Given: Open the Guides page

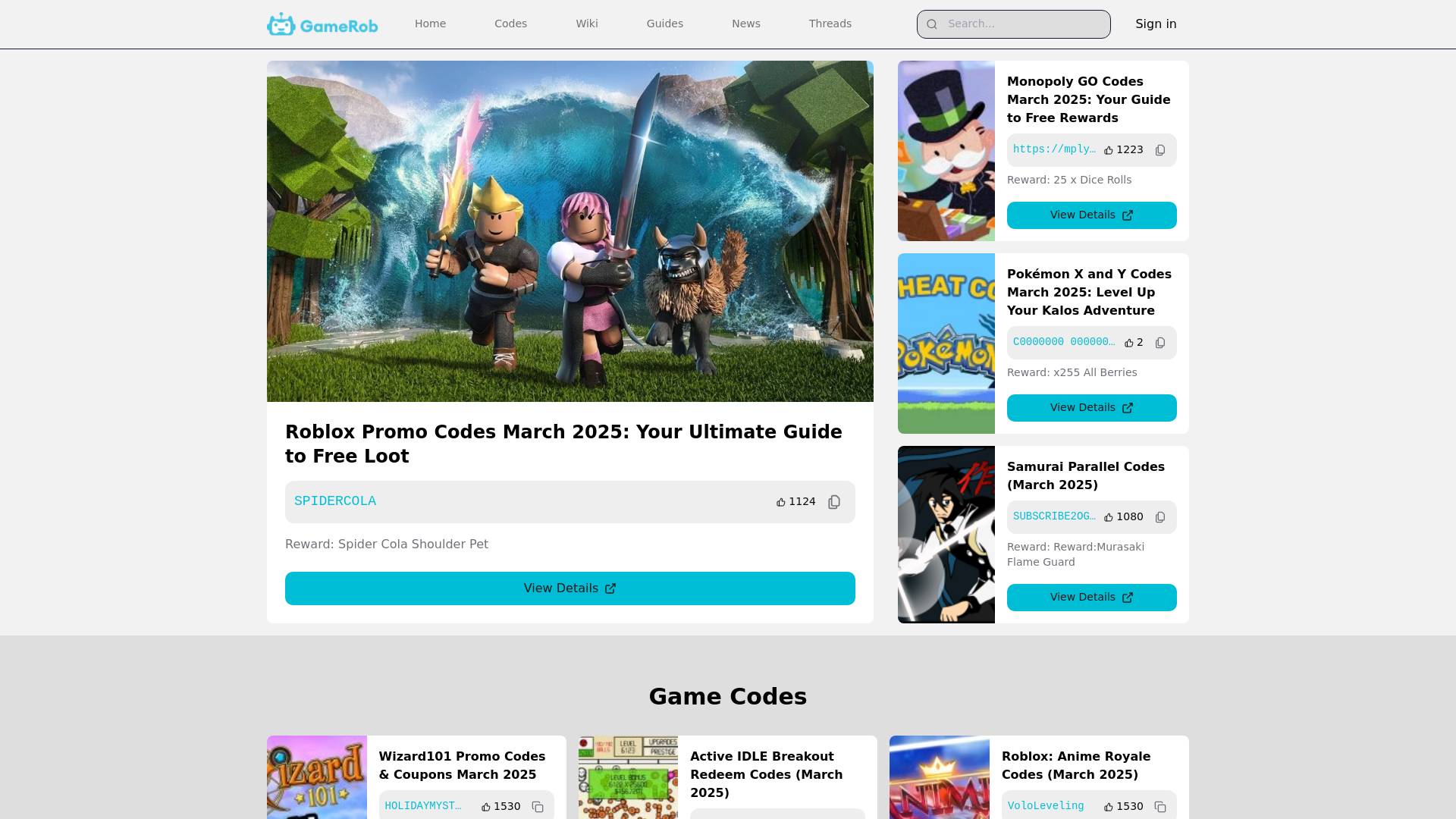Looking at the screenshot, I should (665, 24).
